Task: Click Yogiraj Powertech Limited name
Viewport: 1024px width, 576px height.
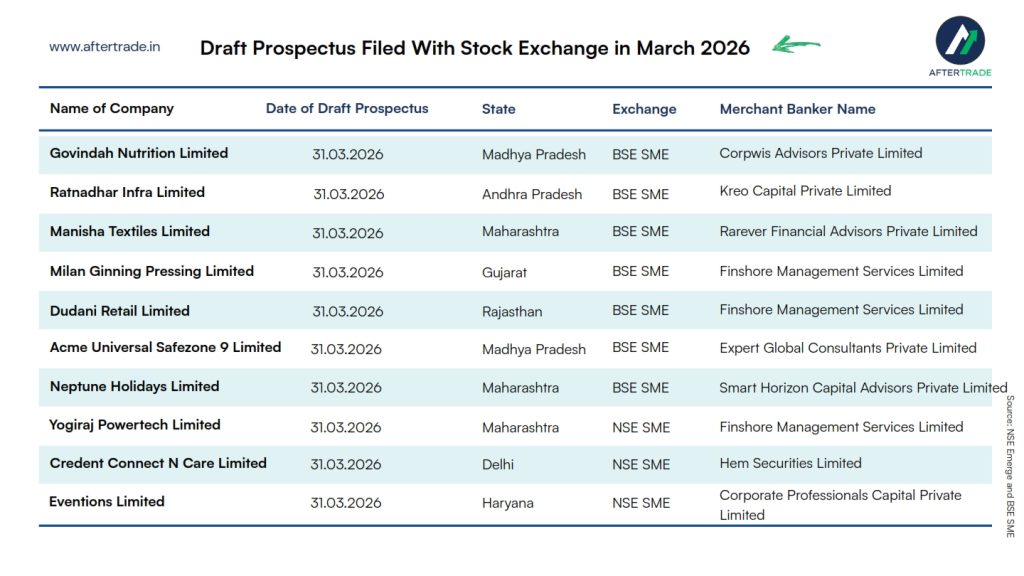Action: click(135, 425)
